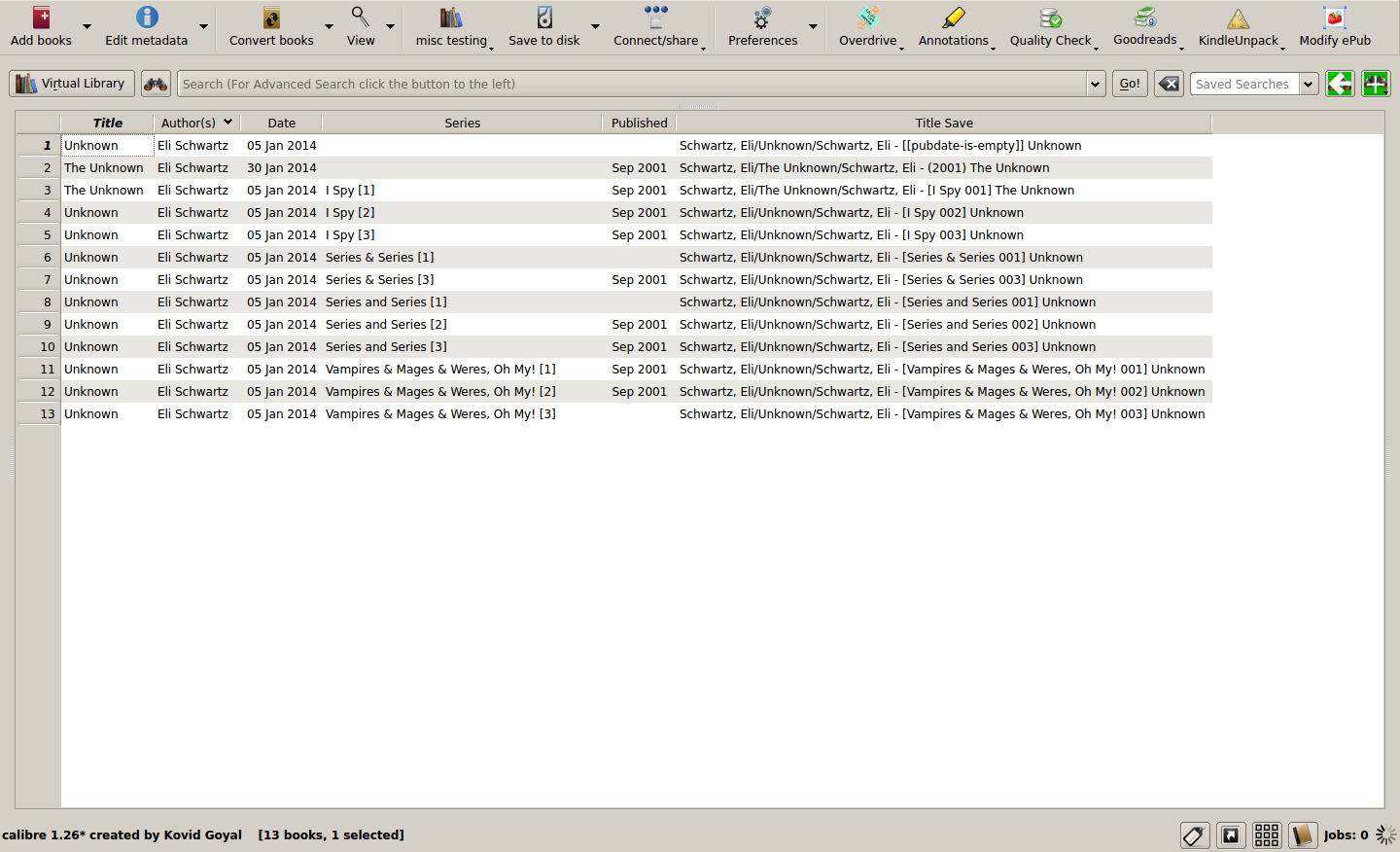
Task: Expand the Edit metadata dropdown arrow
Action: click(x=203, y=26)
